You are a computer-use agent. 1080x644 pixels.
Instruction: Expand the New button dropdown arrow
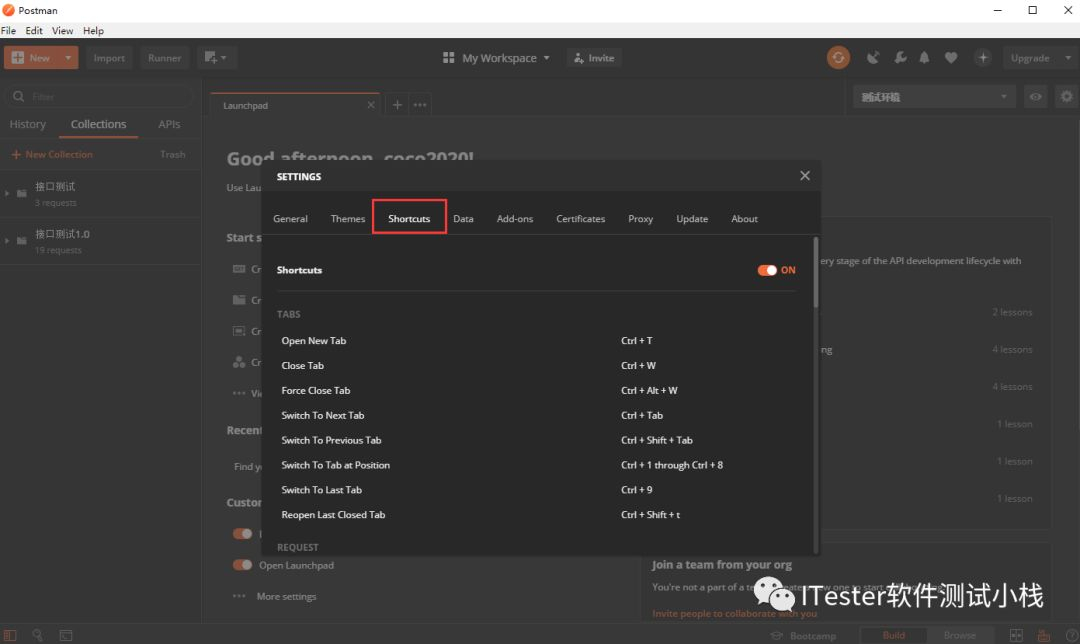coord(68,58)
